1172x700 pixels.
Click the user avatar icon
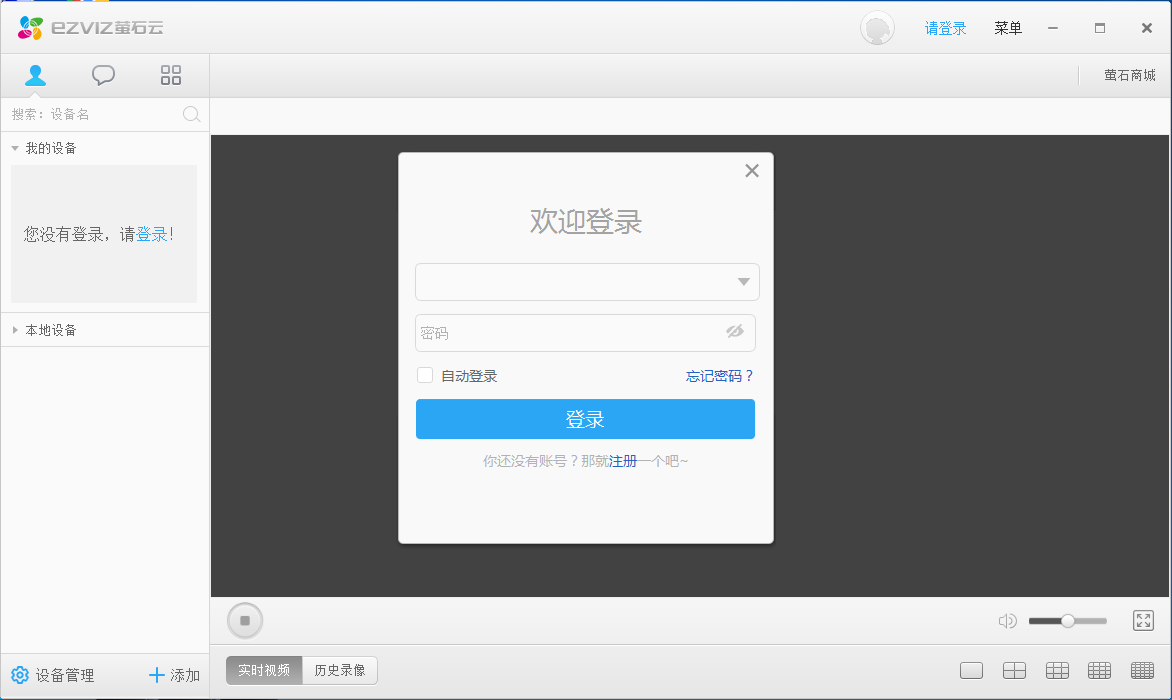click(877, 28)
